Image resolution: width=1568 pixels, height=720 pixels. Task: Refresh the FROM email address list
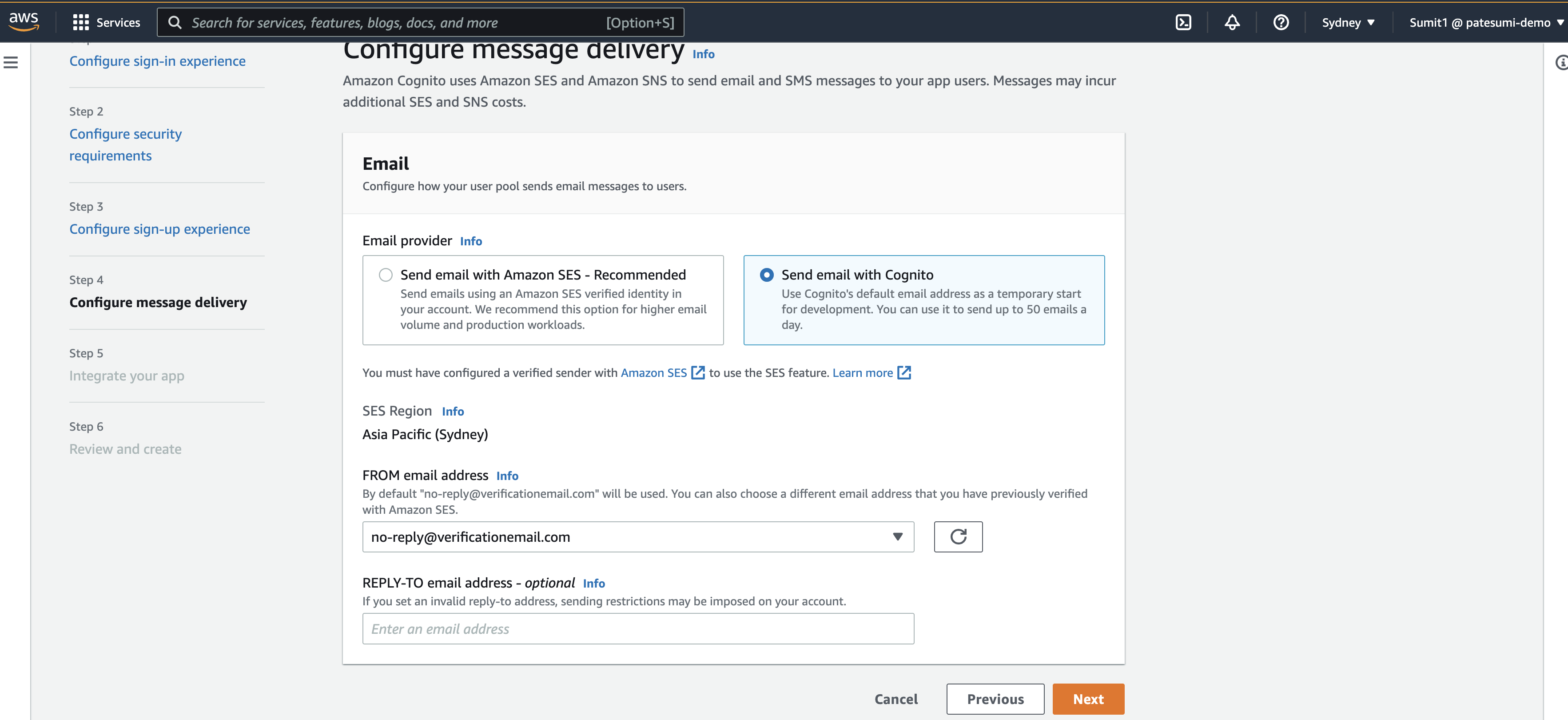click(x=958, y=536)
